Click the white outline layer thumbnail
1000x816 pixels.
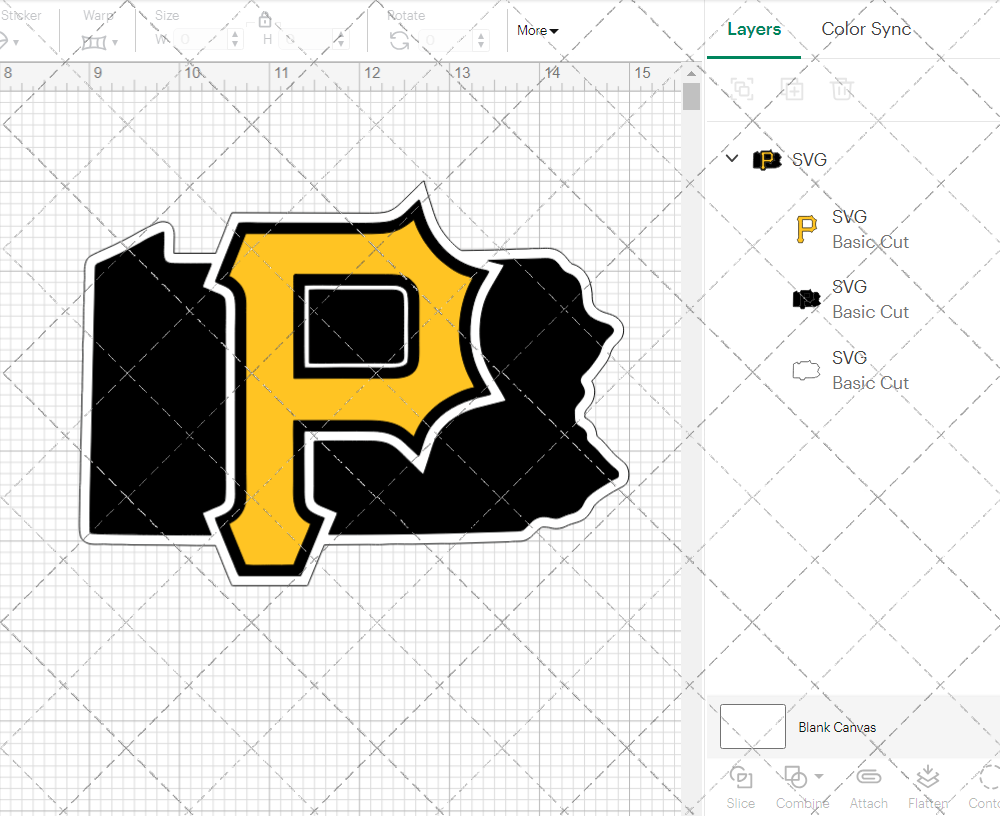point(806,370)
